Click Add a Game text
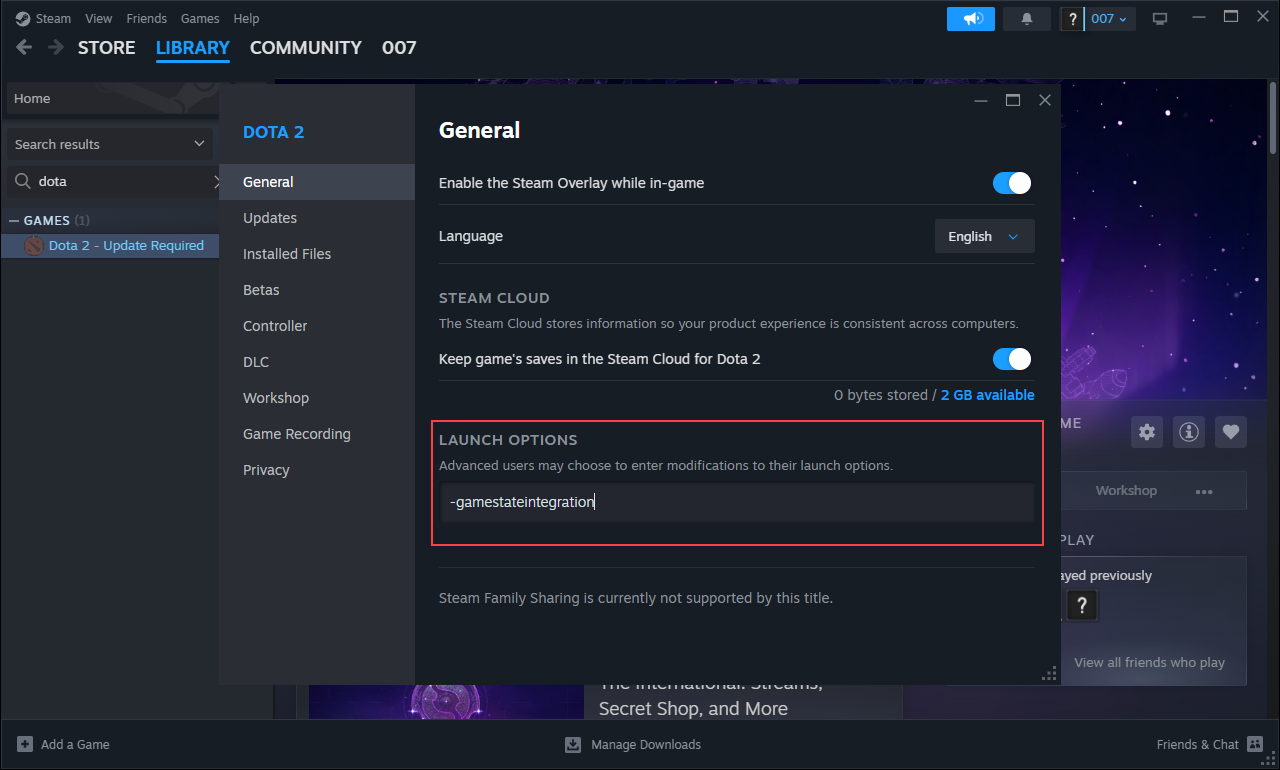Screen dimensions: 1280x770 pos(75,744)
